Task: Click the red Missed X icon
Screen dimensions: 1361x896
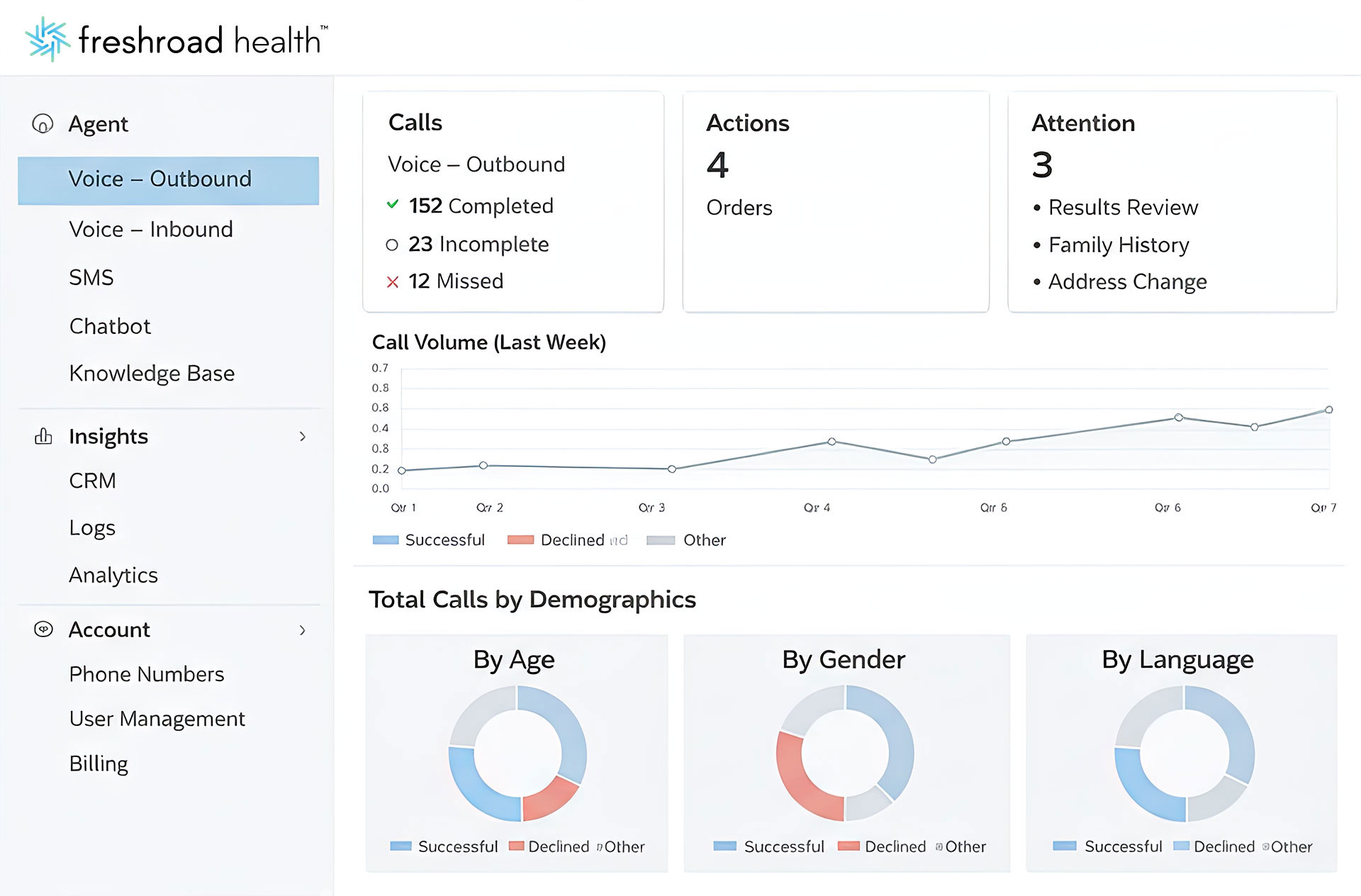Action: point(393,282)
